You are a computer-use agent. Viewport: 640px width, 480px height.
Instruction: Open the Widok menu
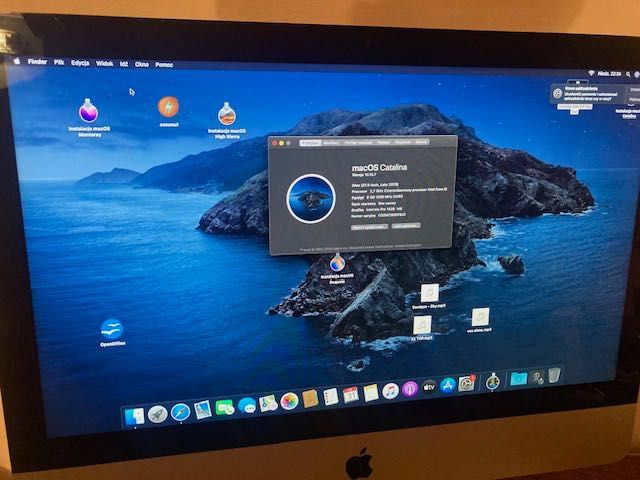[104, 63]
